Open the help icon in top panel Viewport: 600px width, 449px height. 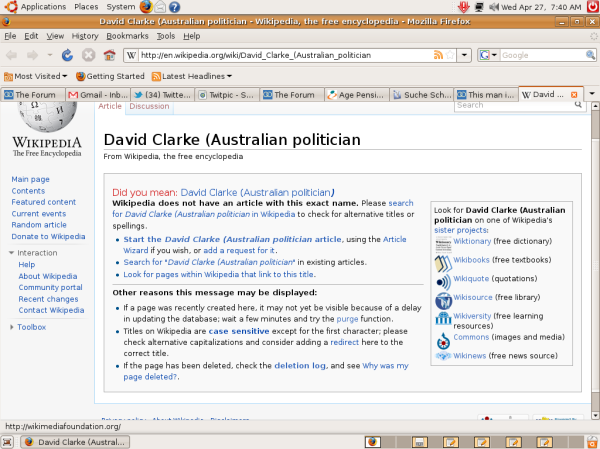click(174, 7)
